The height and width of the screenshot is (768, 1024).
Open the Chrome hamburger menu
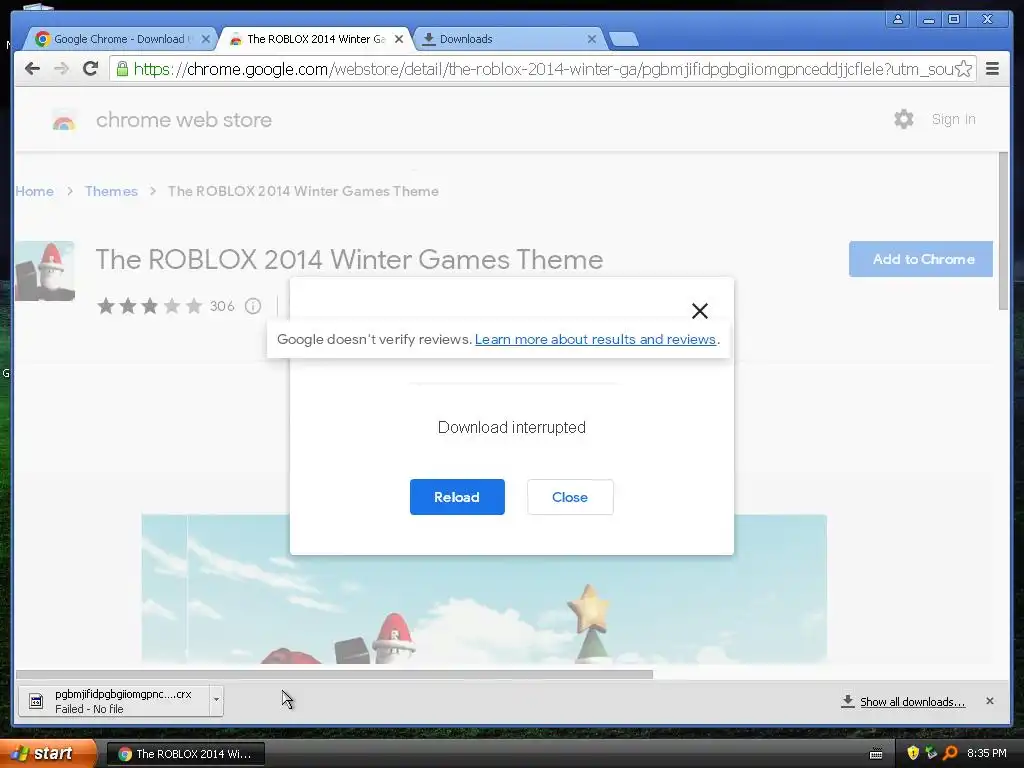point(992,69)
